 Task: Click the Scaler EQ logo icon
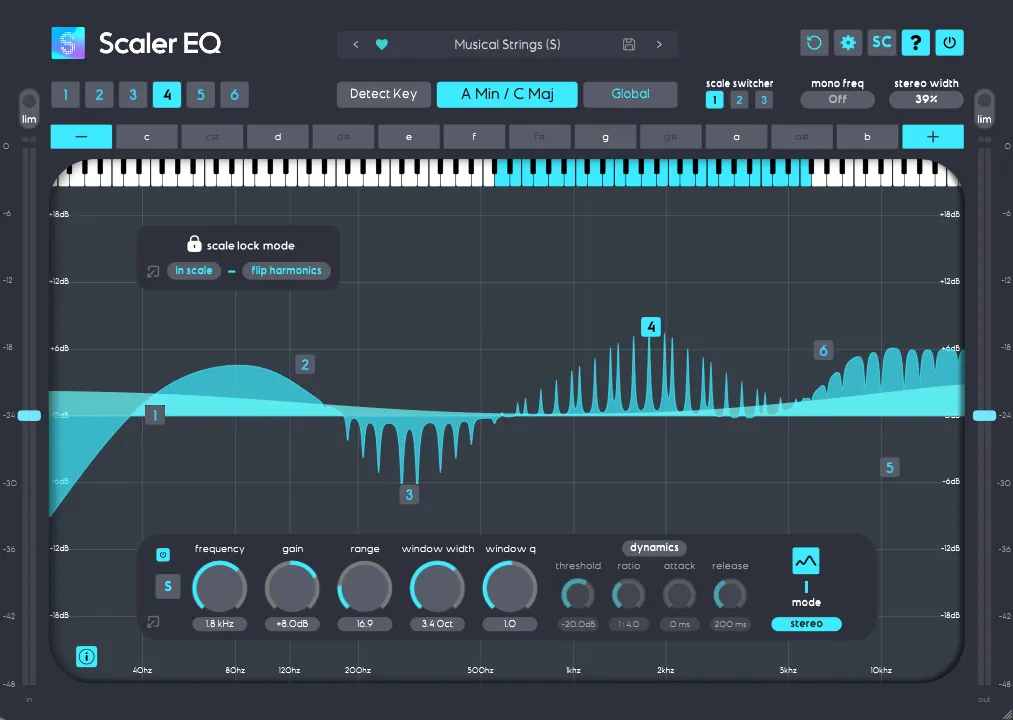pyautogui.click(x=68, y=43)
